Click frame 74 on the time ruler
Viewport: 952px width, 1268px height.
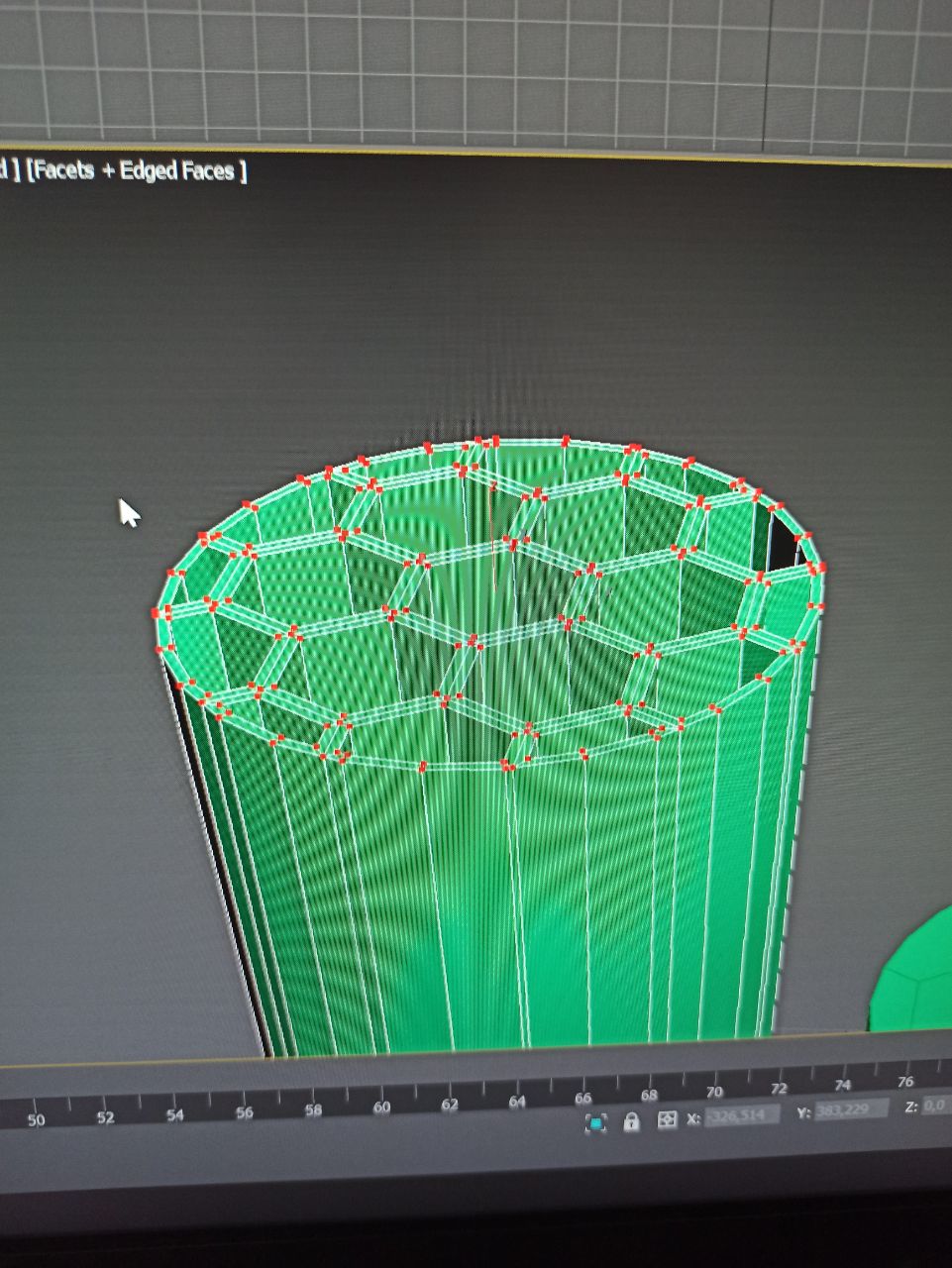click(x=843, y=1085)
